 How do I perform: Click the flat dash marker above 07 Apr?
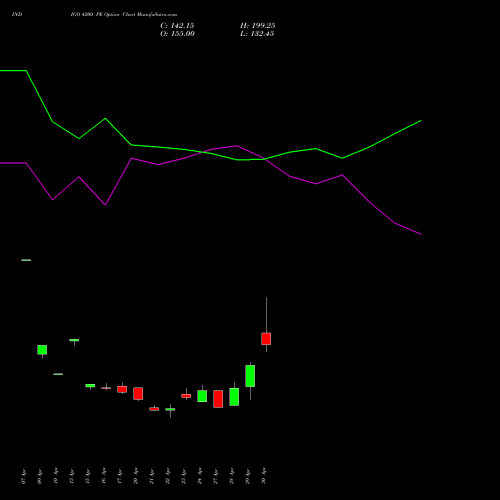pos(26,260)
